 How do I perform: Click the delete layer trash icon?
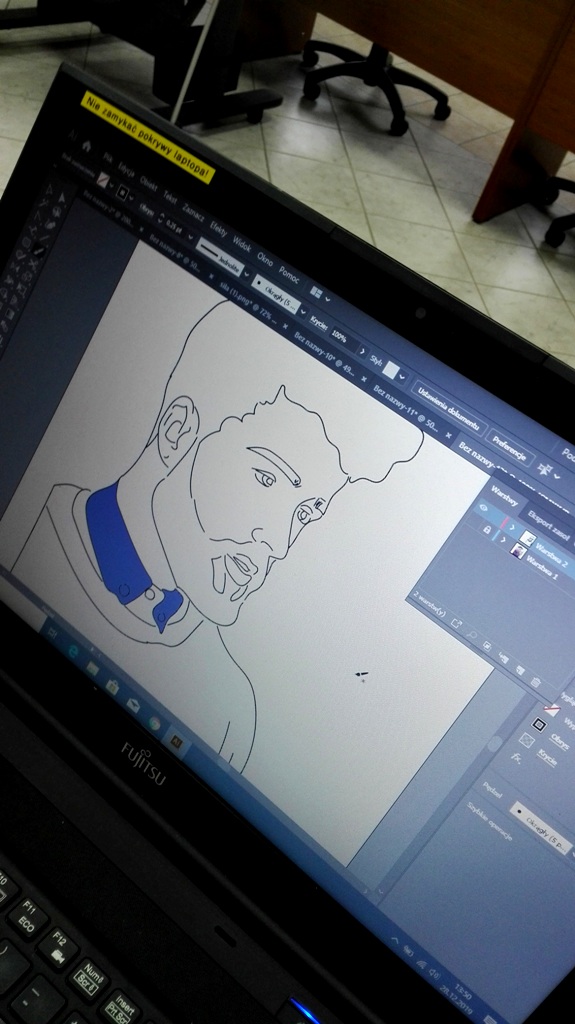click(x=535, y=682)
